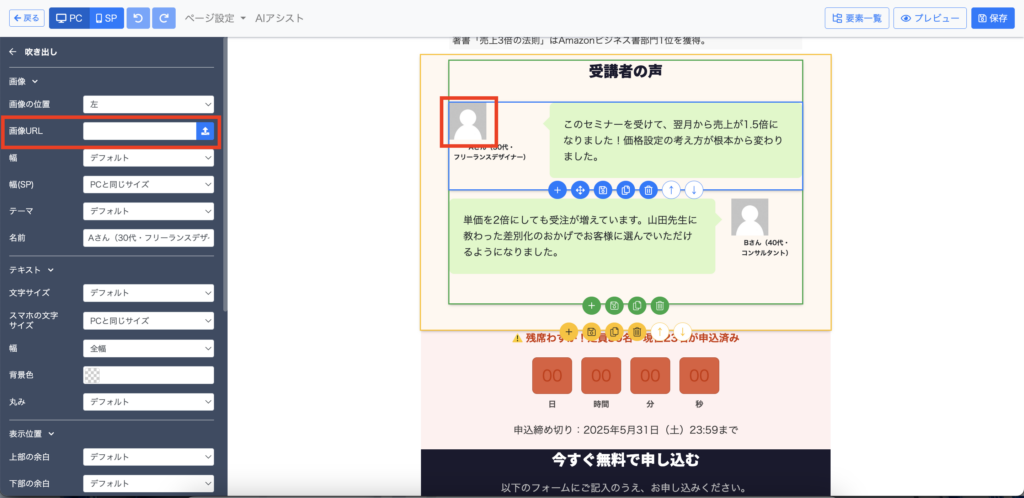Viewport: 1024px width, 498px height.
Task: Collapse the テキスト section
Action: click(31, 270)
